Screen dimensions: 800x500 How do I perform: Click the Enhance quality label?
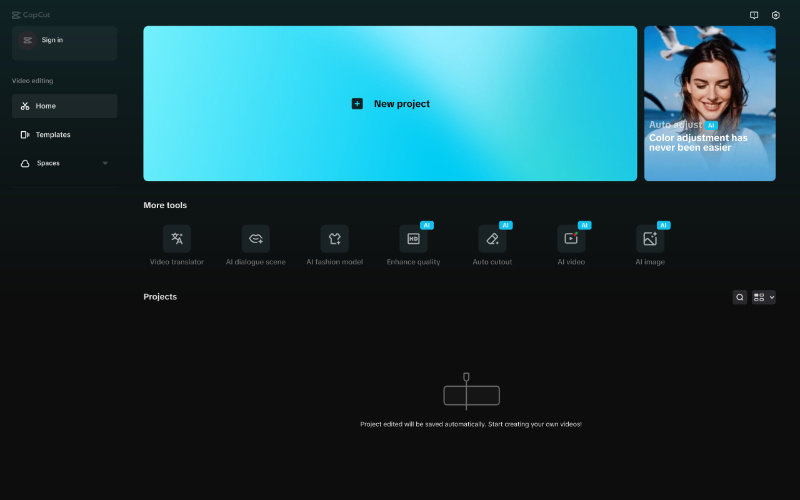coord(413,262)
